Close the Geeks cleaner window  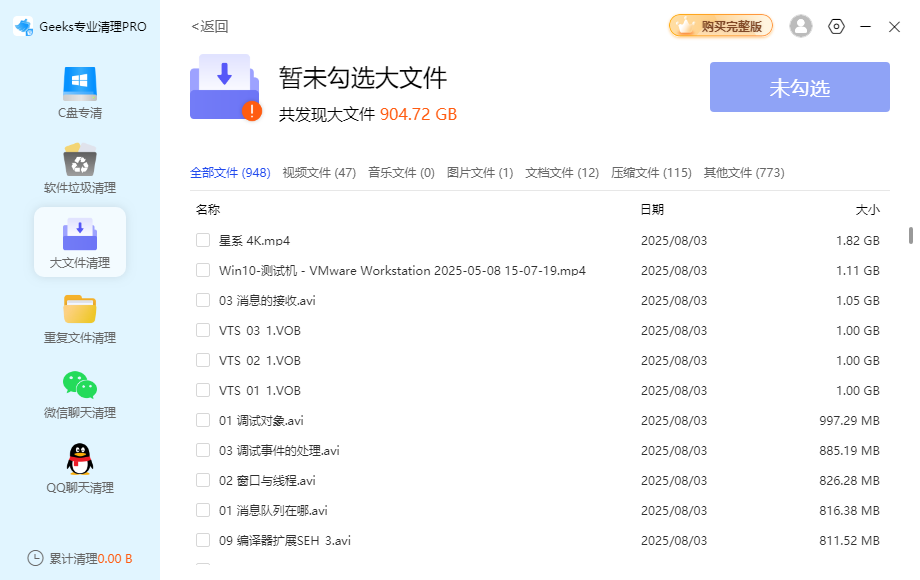coord(894,27)
